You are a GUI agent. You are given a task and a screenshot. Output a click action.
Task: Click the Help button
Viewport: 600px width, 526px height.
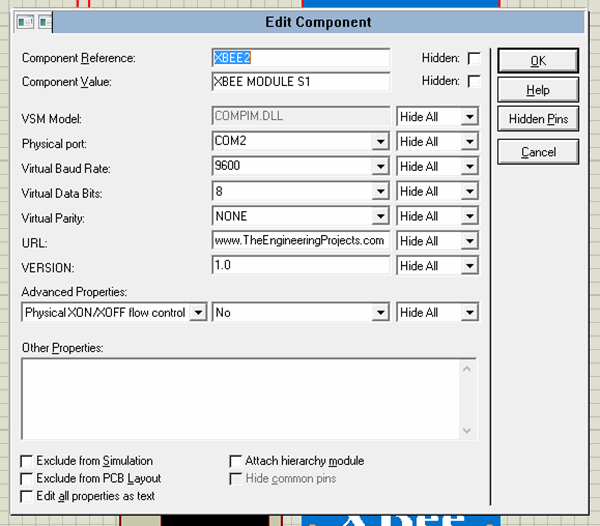click(538, 91)
